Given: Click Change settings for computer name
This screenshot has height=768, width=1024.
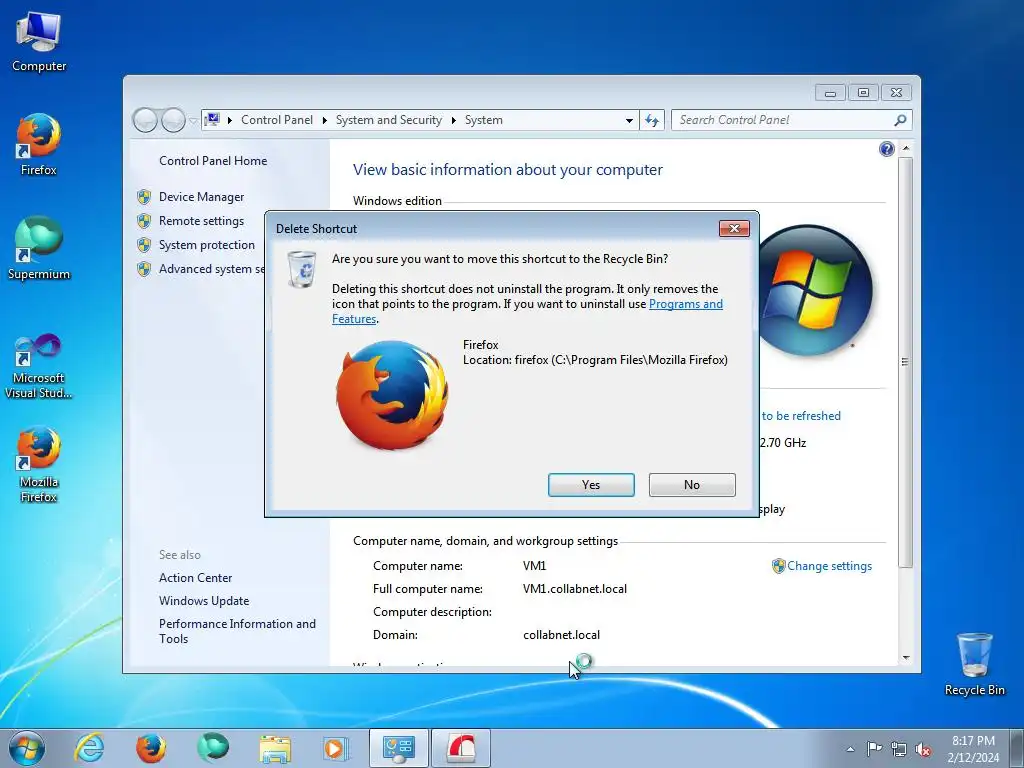Looking at the screenshot, I should (x=829, y=566).
